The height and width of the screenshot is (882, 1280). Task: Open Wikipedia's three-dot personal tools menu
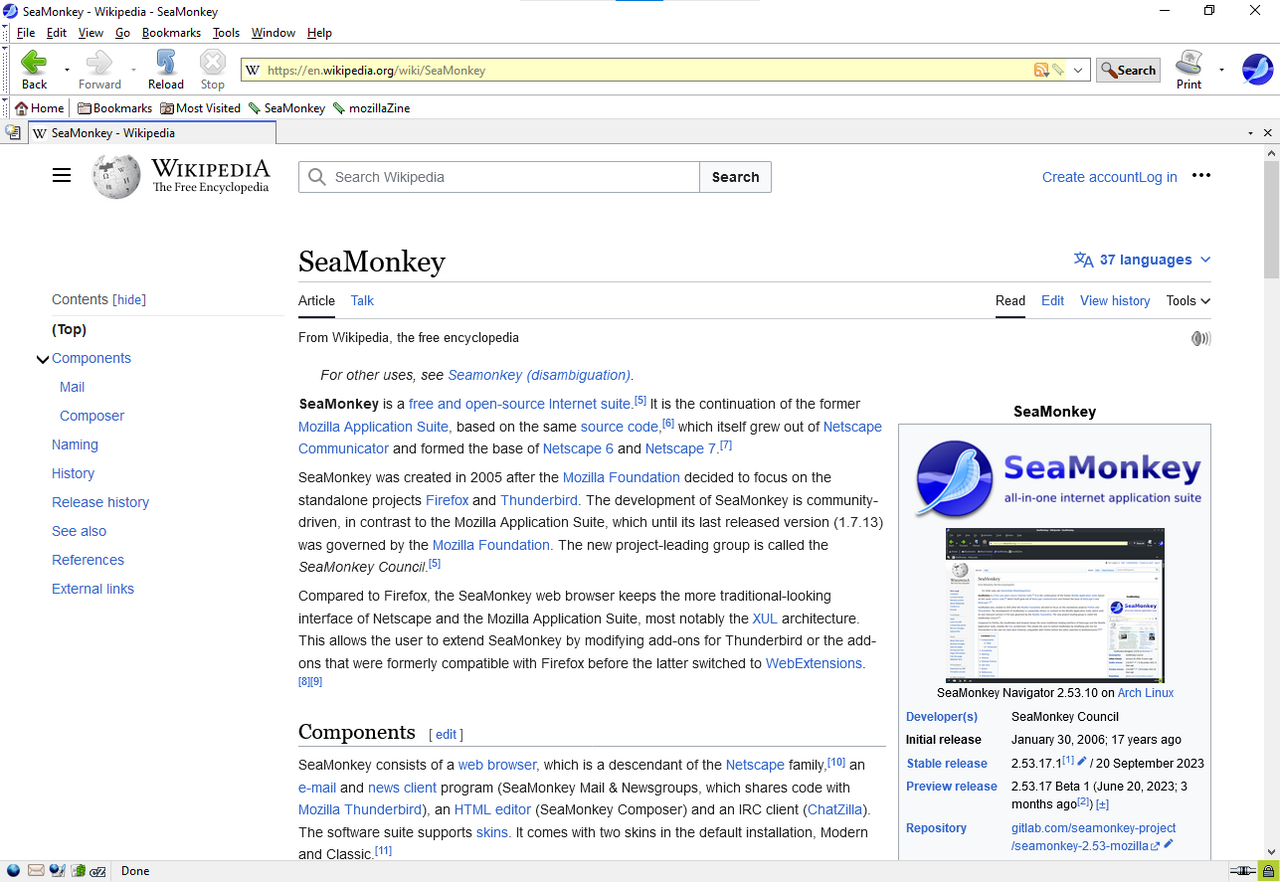(x=1201, y=176)
